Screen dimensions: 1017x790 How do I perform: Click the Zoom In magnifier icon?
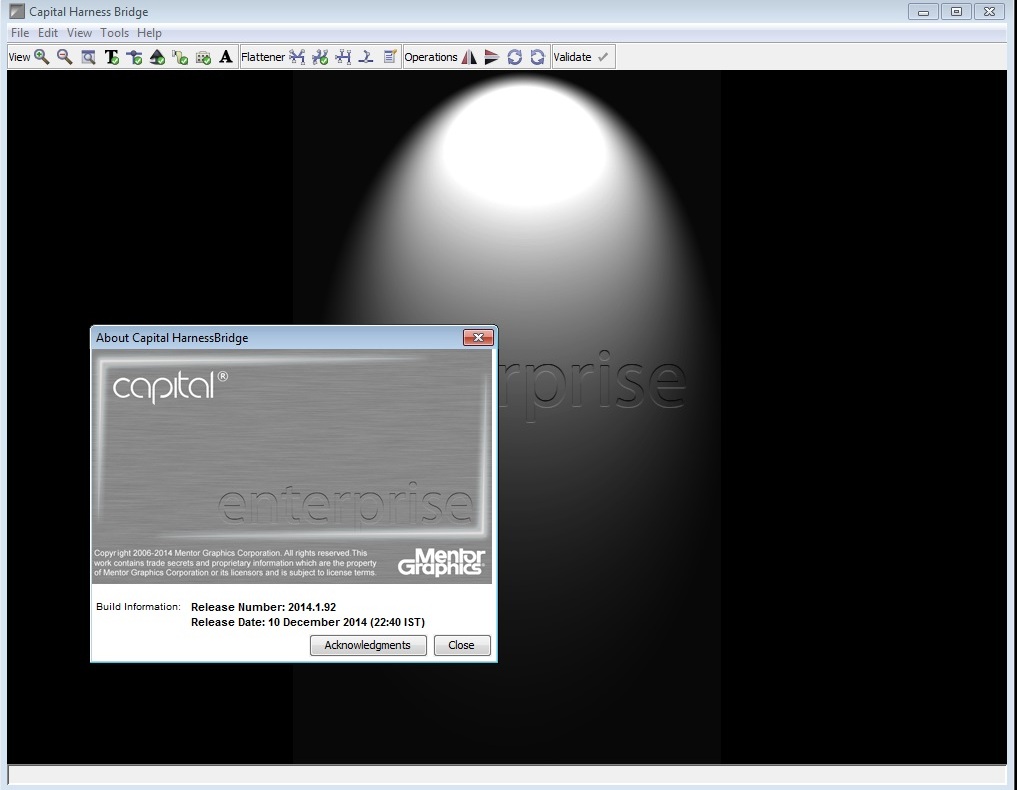tap(42, 57)
